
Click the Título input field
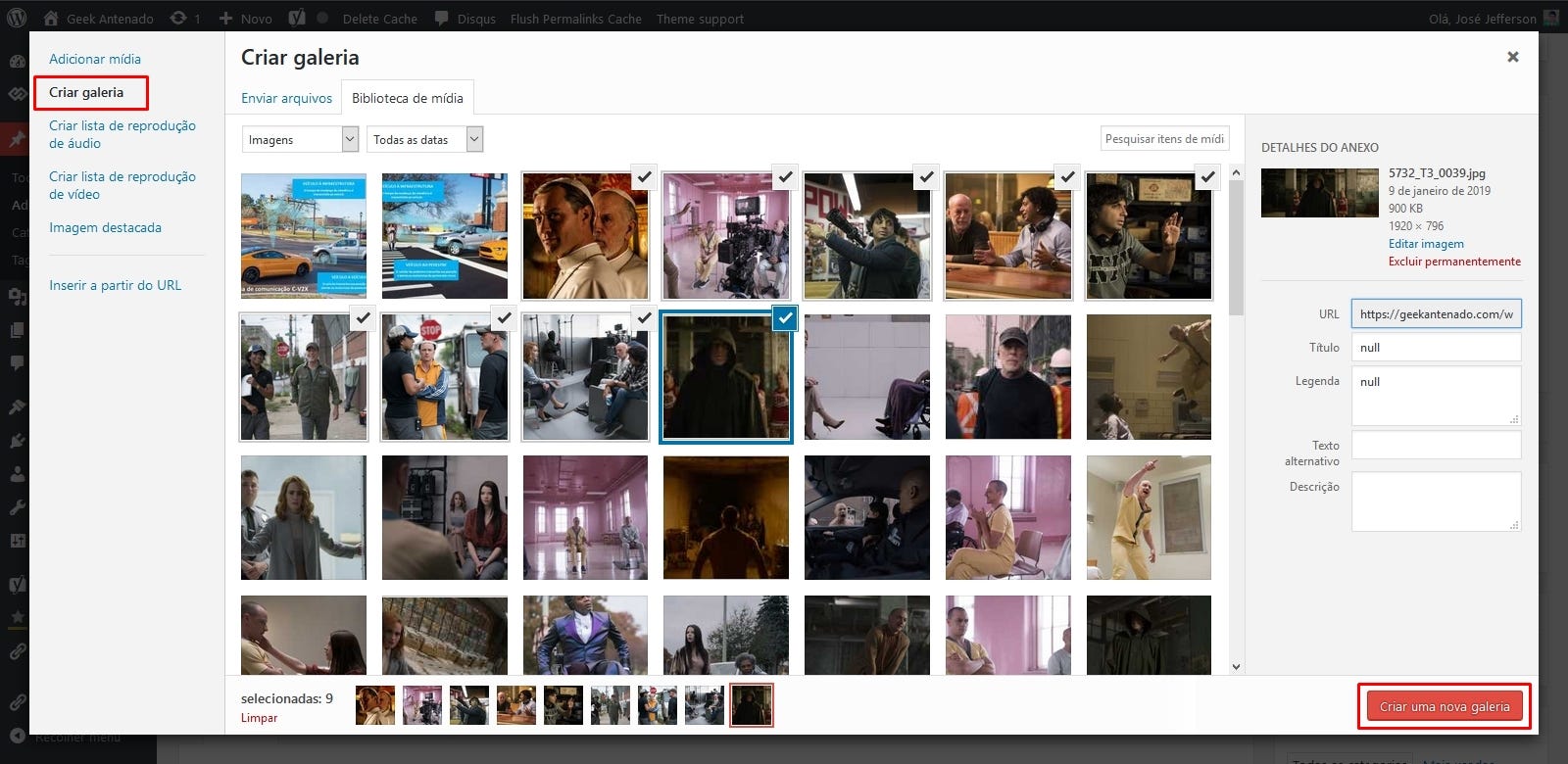1437,348
